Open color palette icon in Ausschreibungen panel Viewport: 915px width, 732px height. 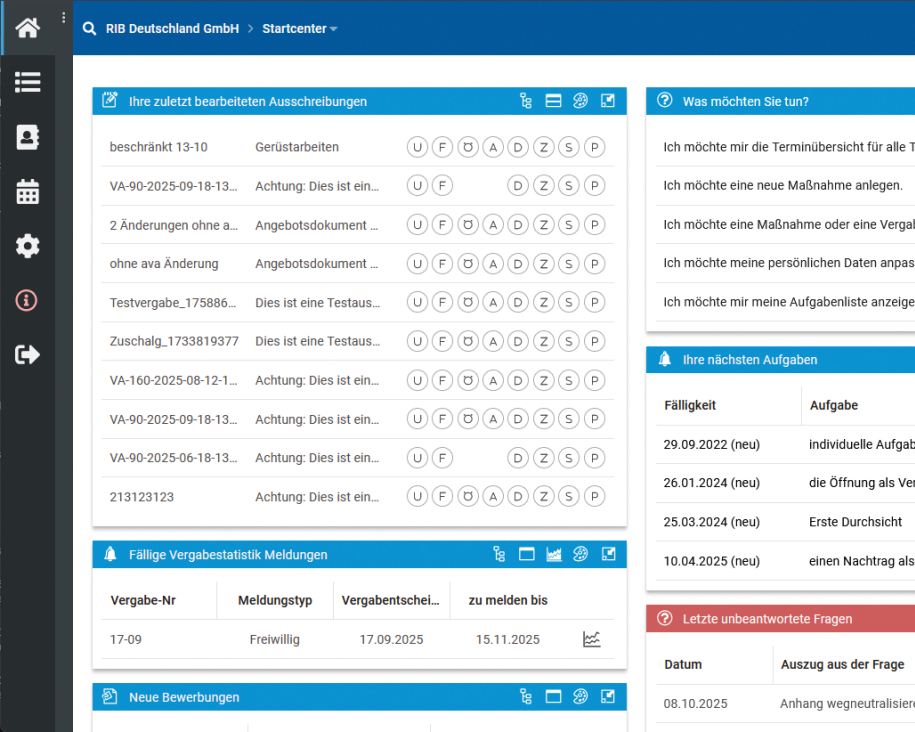[580, 101]
